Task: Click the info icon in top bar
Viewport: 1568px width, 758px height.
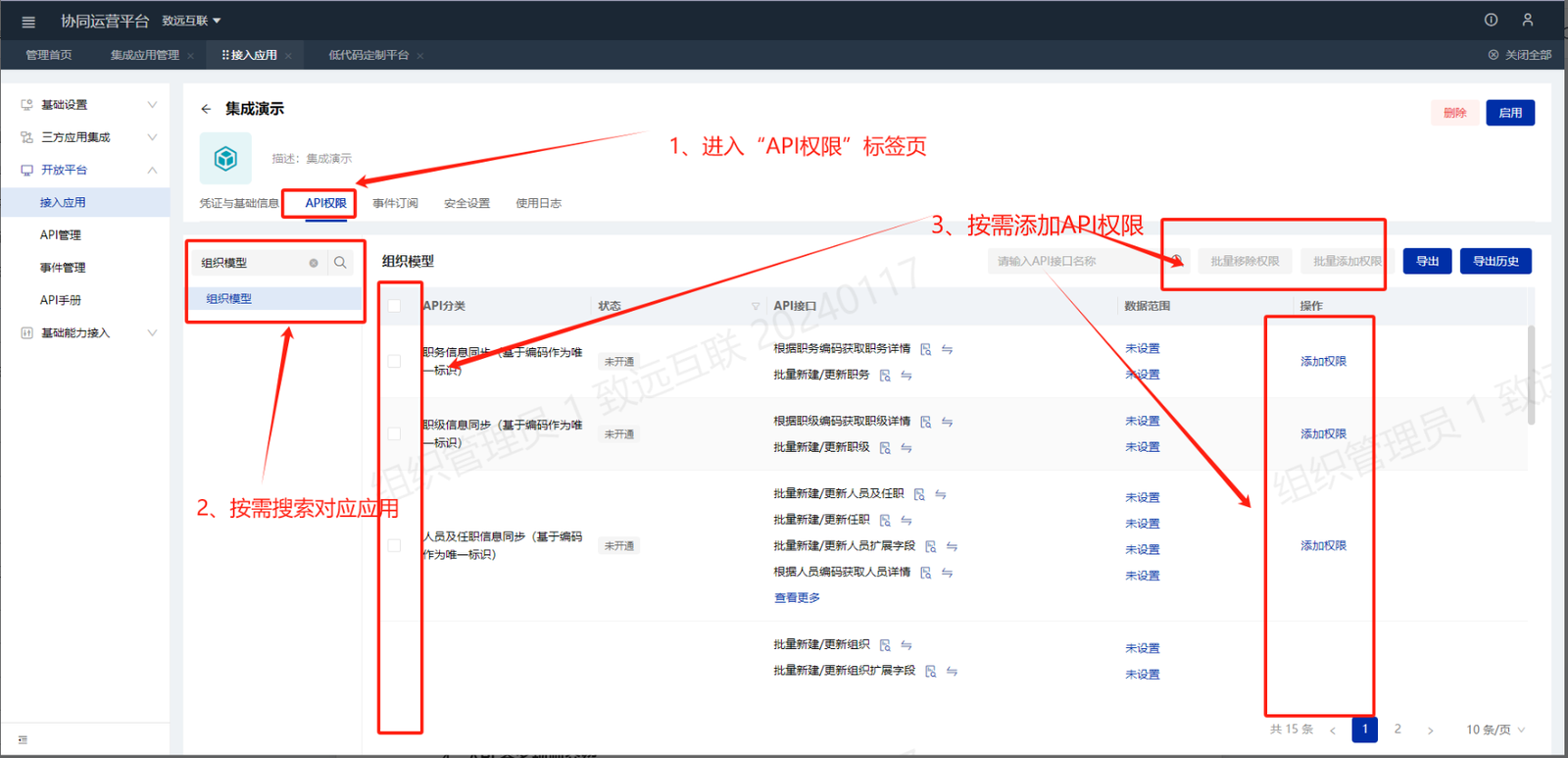Action: [x=1491, y=20]
